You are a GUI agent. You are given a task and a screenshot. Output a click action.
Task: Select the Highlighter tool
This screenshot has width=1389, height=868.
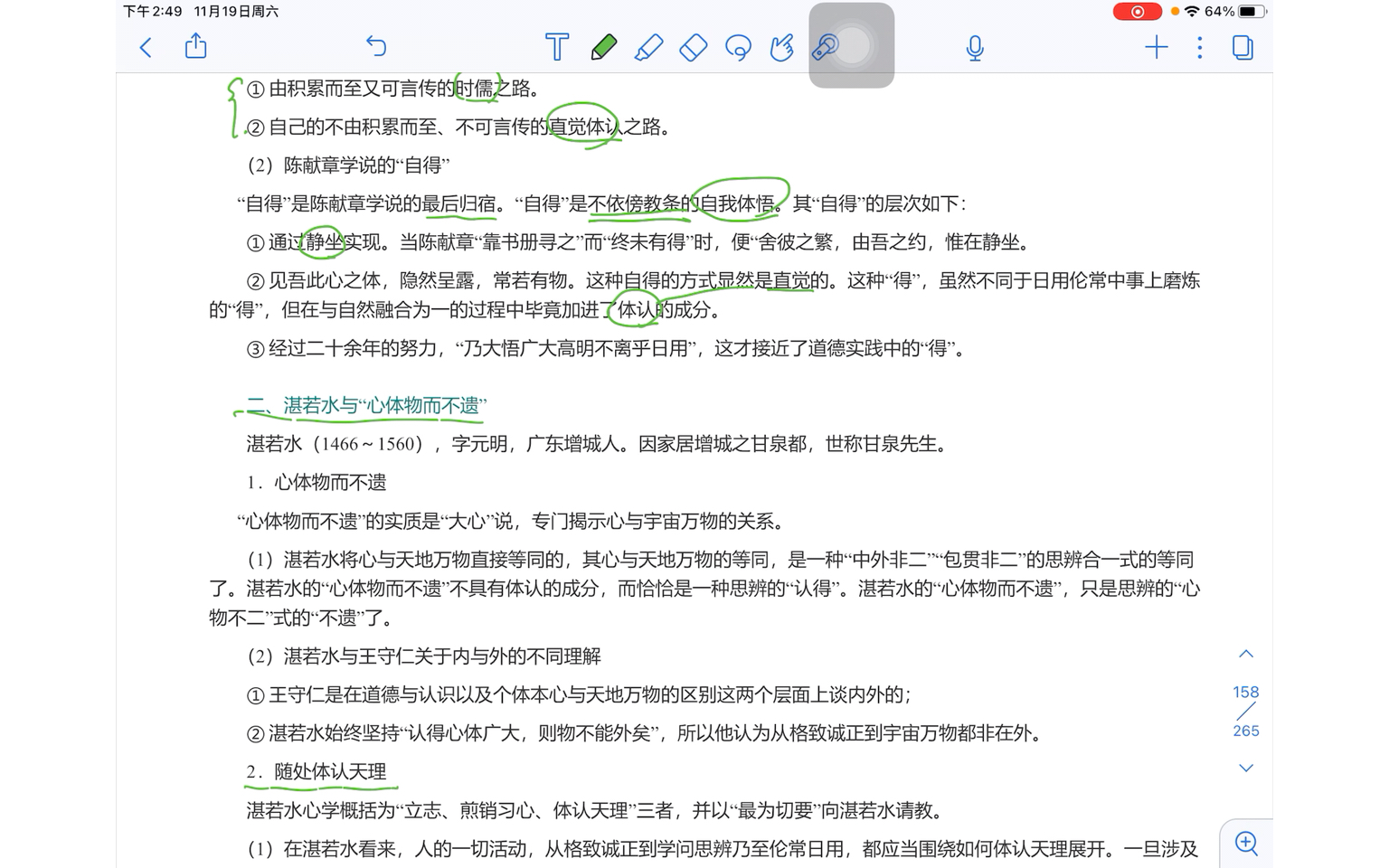[x=648, y=47]
